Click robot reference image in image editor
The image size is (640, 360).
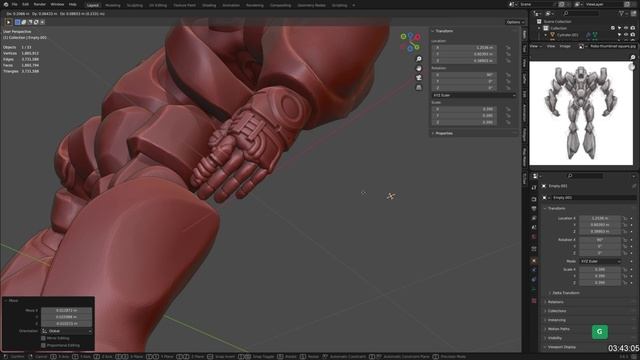coord(581,113)
